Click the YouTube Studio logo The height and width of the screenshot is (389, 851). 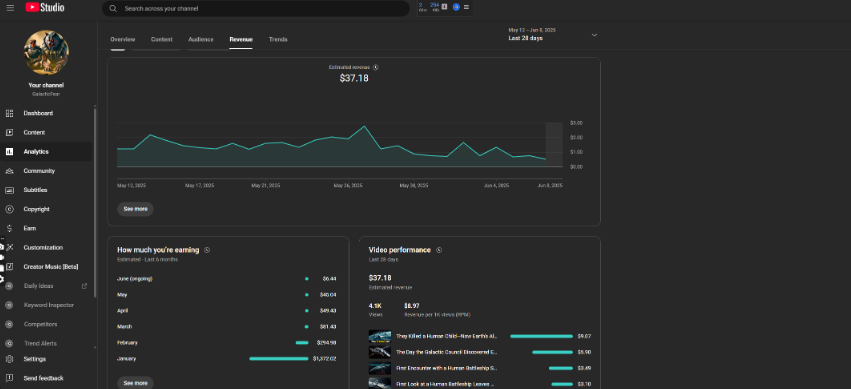click(x=45, y=8)
